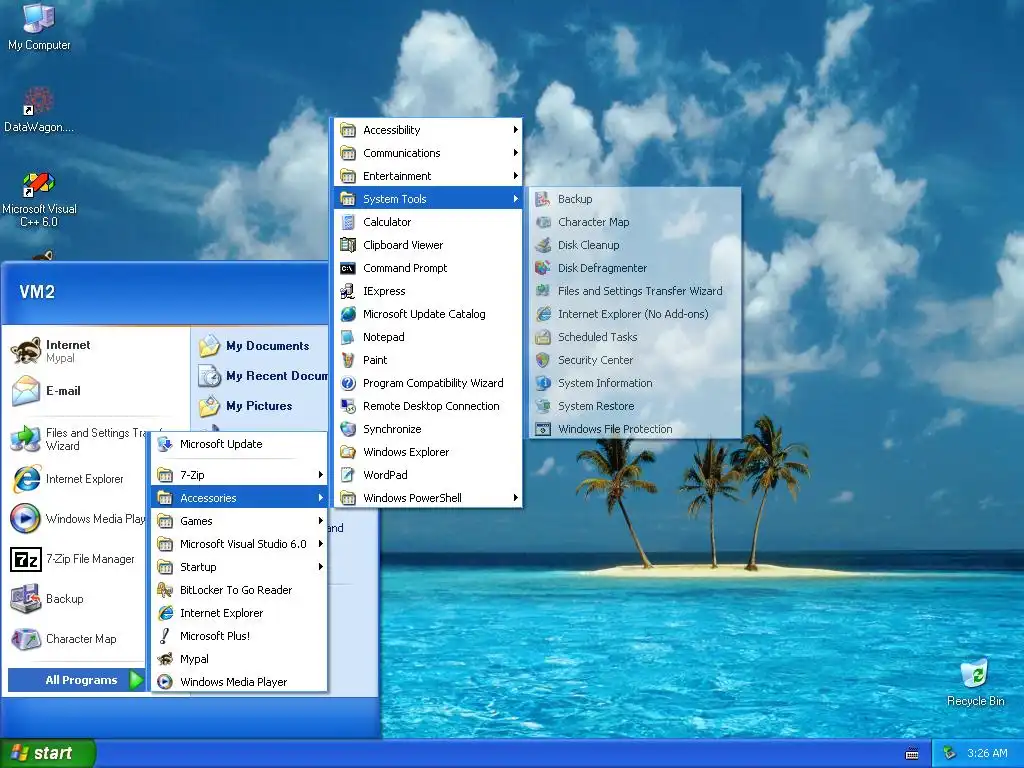Open IExpress from Accessories
Screen dimensions: 1024x768
pyautogui.click(x=428, y=291)
